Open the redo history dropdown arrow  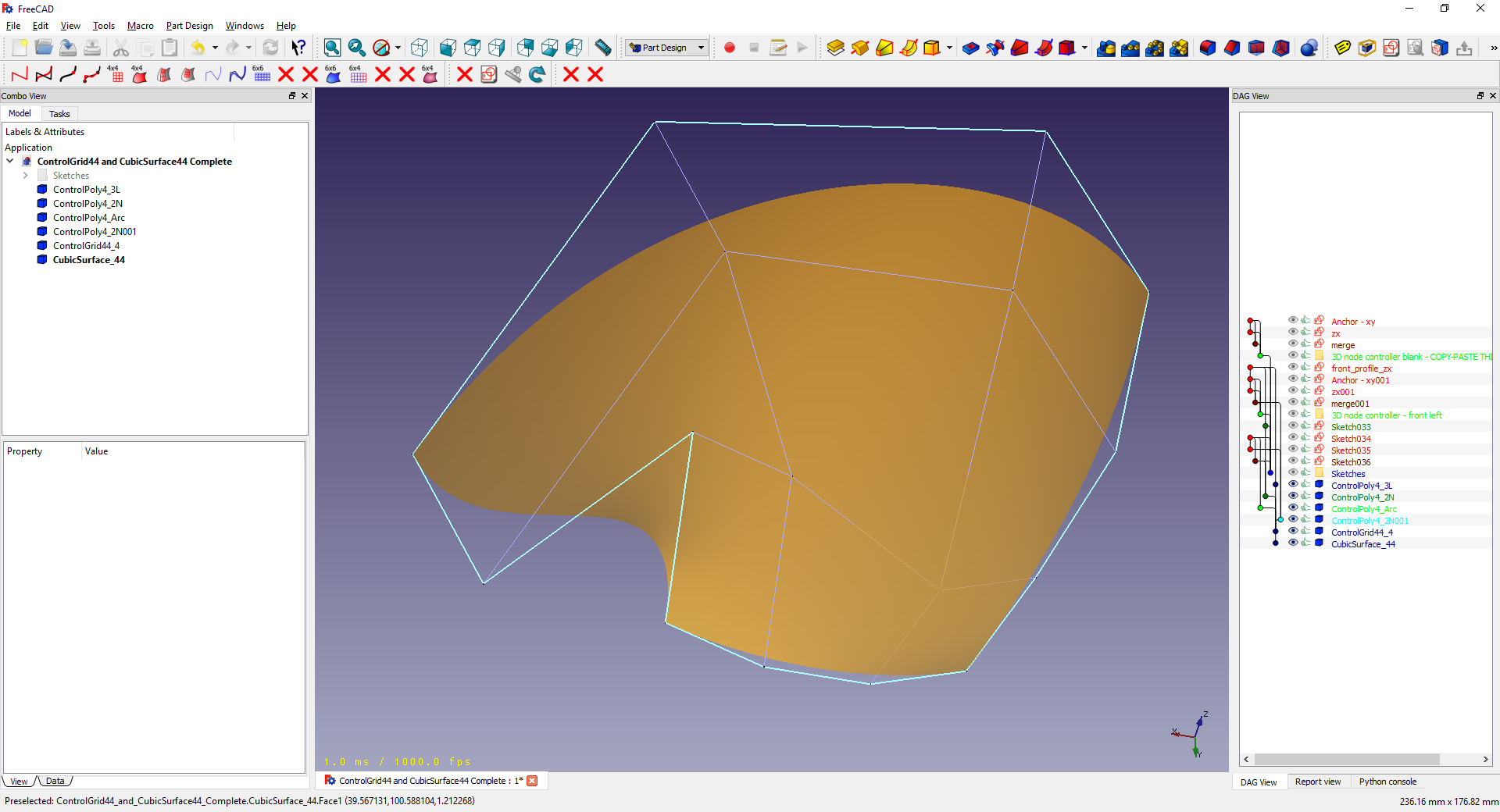coord(248,48)
